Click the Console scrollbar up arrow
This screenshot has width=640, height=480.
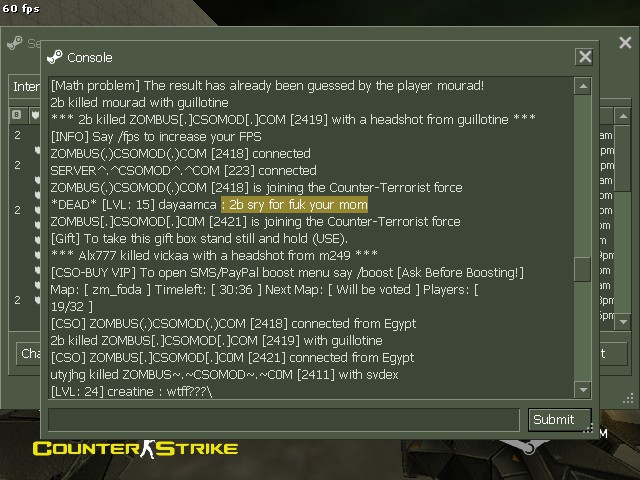click(583, 86)
